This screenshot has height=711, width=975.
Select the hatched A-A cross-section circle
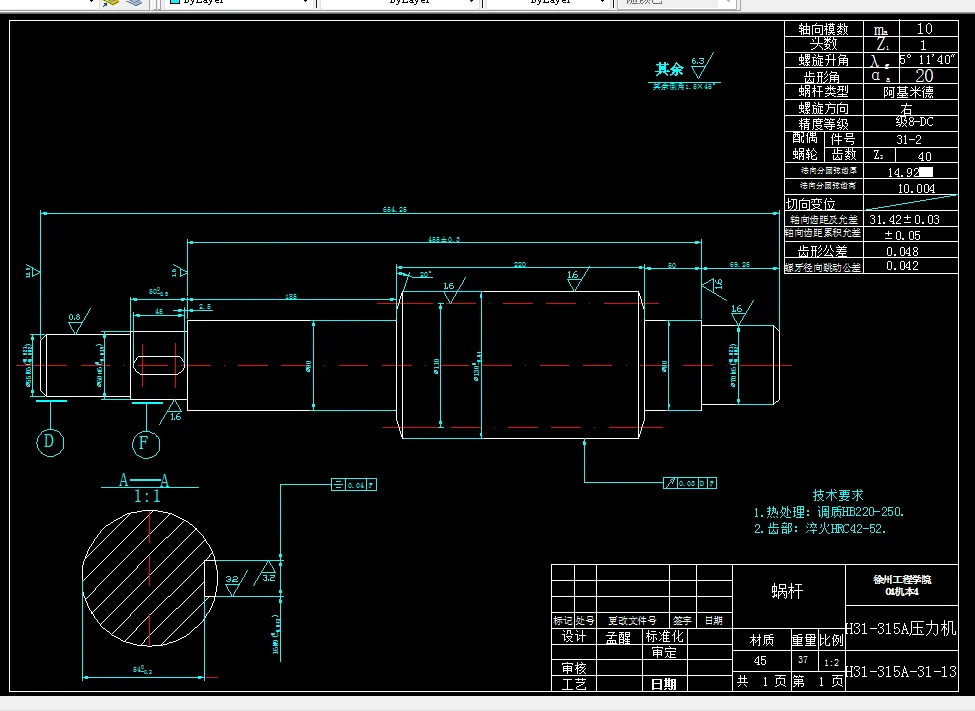pyautogui.click(x=149, y=578)
